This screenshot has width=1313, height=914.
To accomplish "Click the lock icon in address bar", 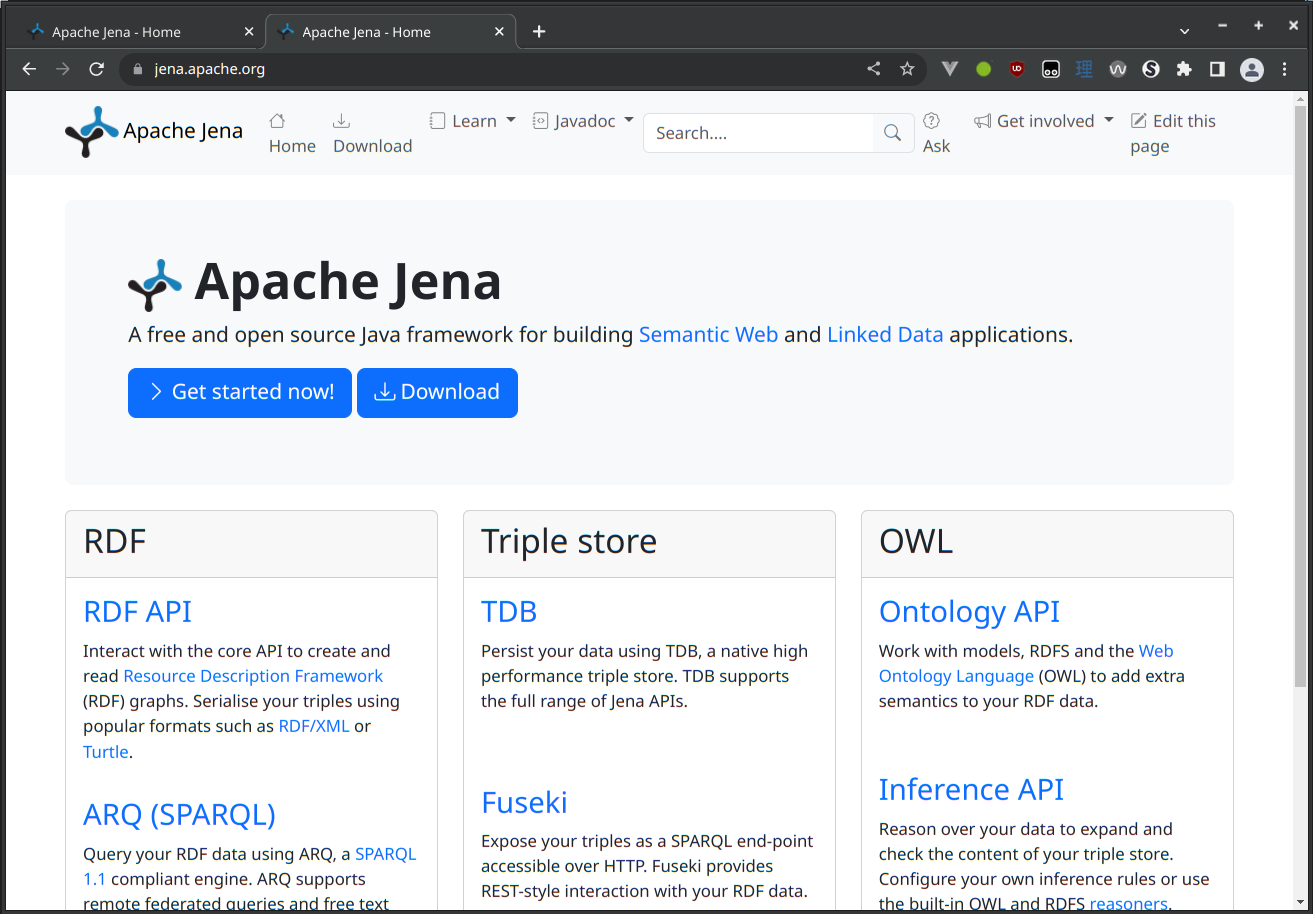I will click(138, 69).
